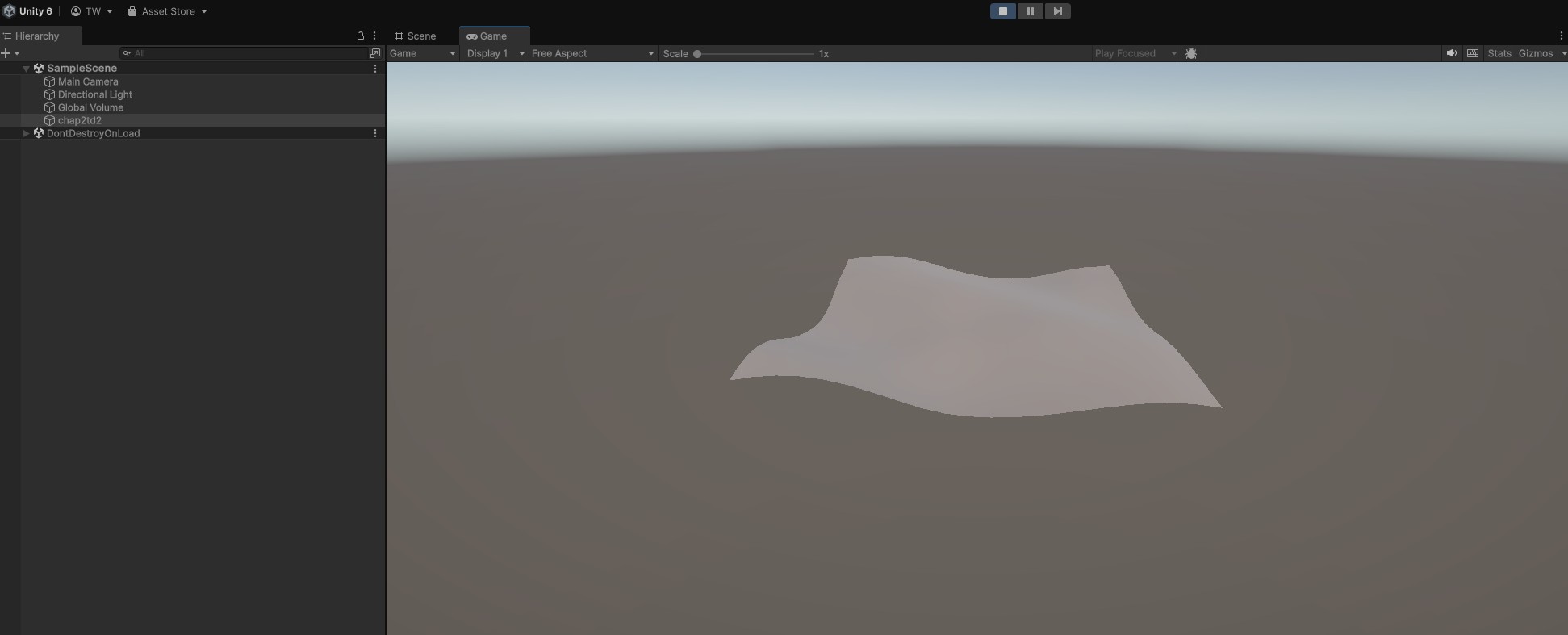Open the TW account dropdown
This screenshot has height=635, width=1568.
(91, 11)
